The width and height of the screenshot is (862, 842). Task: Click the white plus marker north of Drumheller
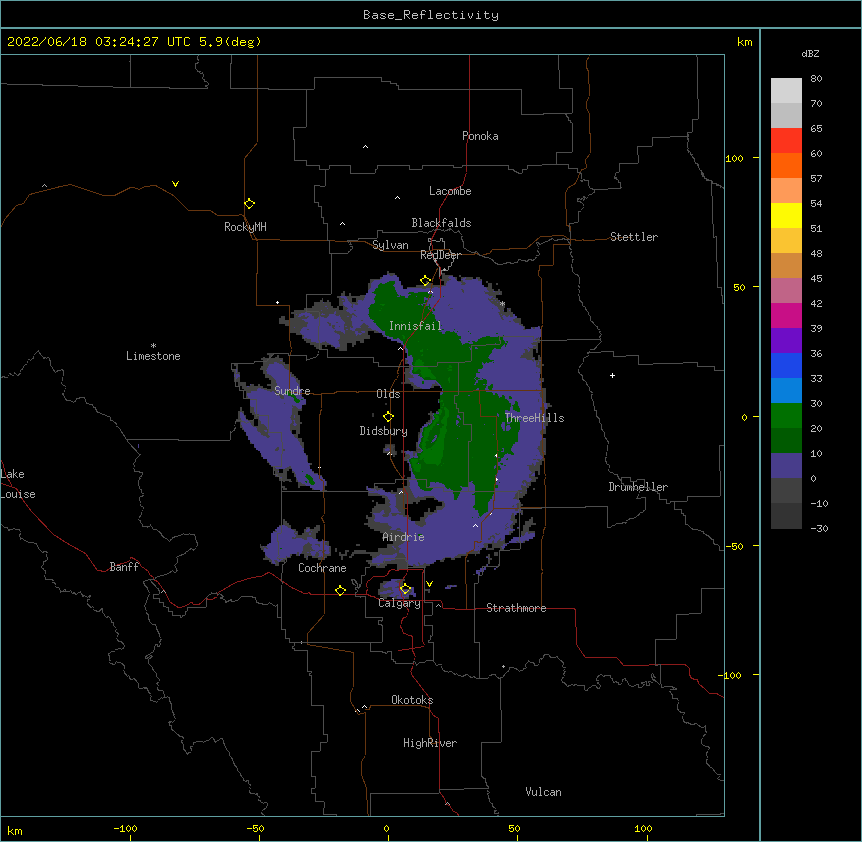click(x=612, y=375)
